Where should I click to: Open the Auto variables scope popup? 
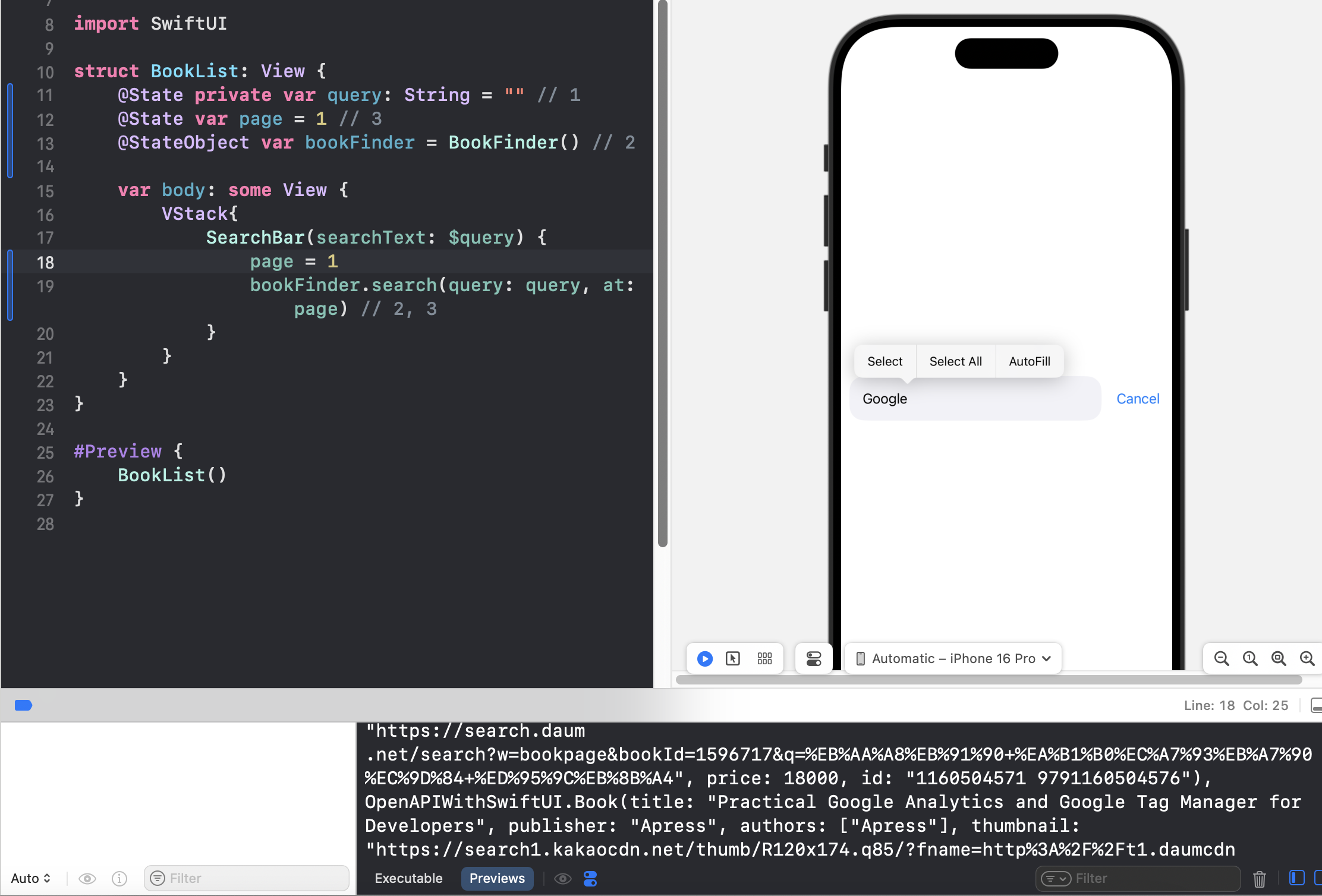(x=31, y=878)
